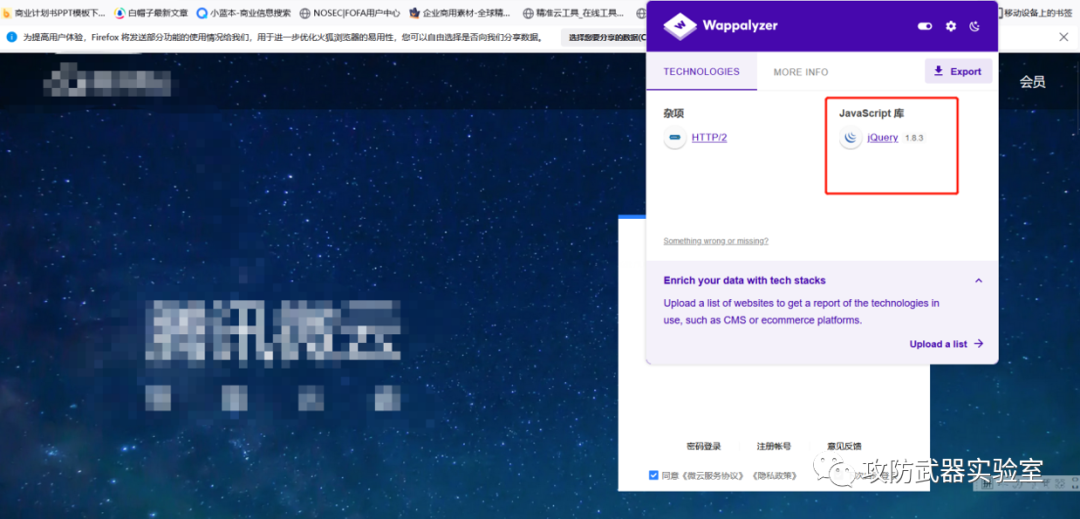Screen dimensions: 1080x519
Task: Click 'Enrich your data with tech stacks' heading
Action: 744,280
